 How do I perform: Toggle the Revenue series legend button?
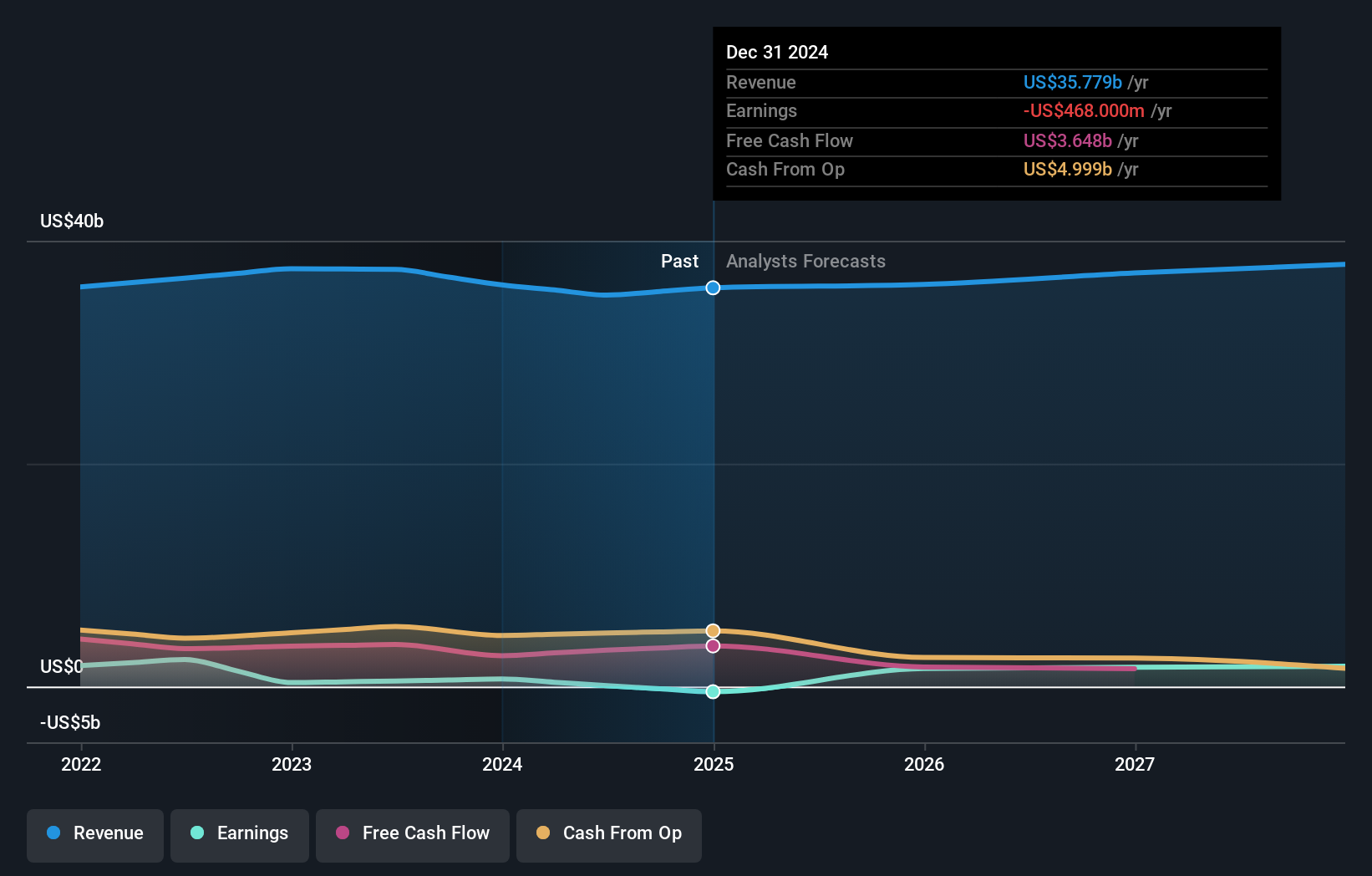(95, 835)
